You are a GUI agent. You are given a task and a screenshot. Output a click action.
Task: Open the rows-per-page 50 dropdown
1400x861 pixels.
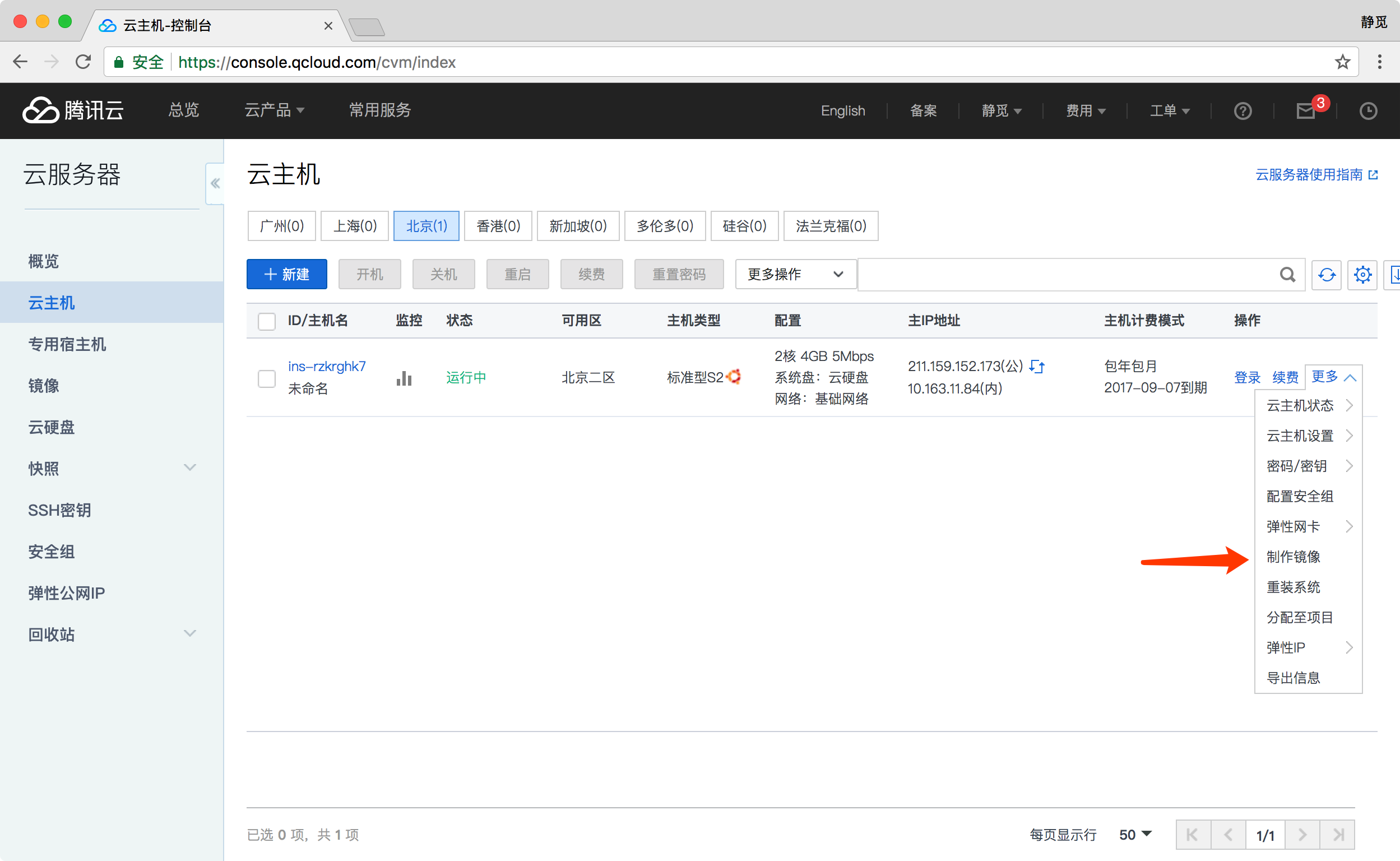click(x=1135, y=835)
